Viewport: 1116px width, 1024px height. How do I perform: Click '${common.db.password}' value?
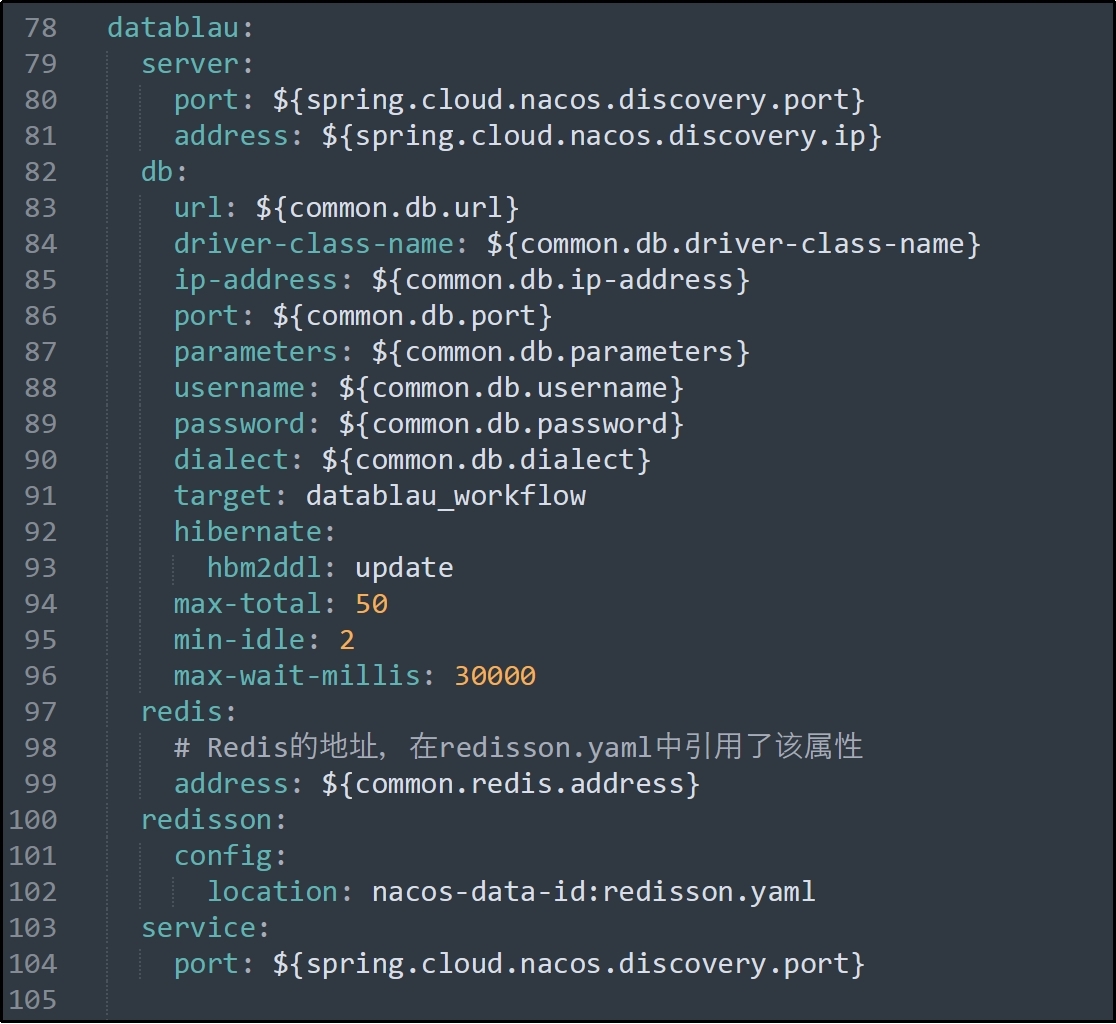pos(511,425)
